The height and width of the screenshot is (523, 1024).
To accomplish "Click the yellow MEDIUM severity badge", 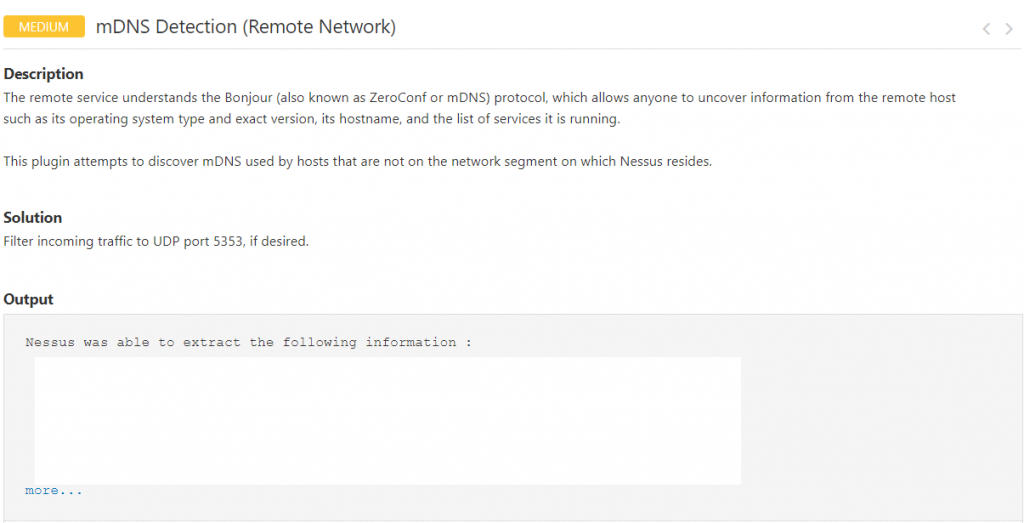I will 44,27.
